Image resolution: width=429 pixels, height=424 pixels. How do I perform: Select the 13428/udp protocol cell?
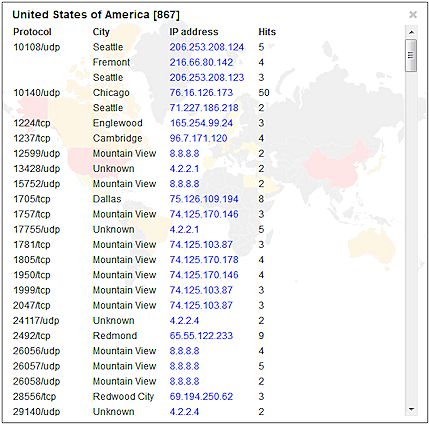(x=37, y=169)
